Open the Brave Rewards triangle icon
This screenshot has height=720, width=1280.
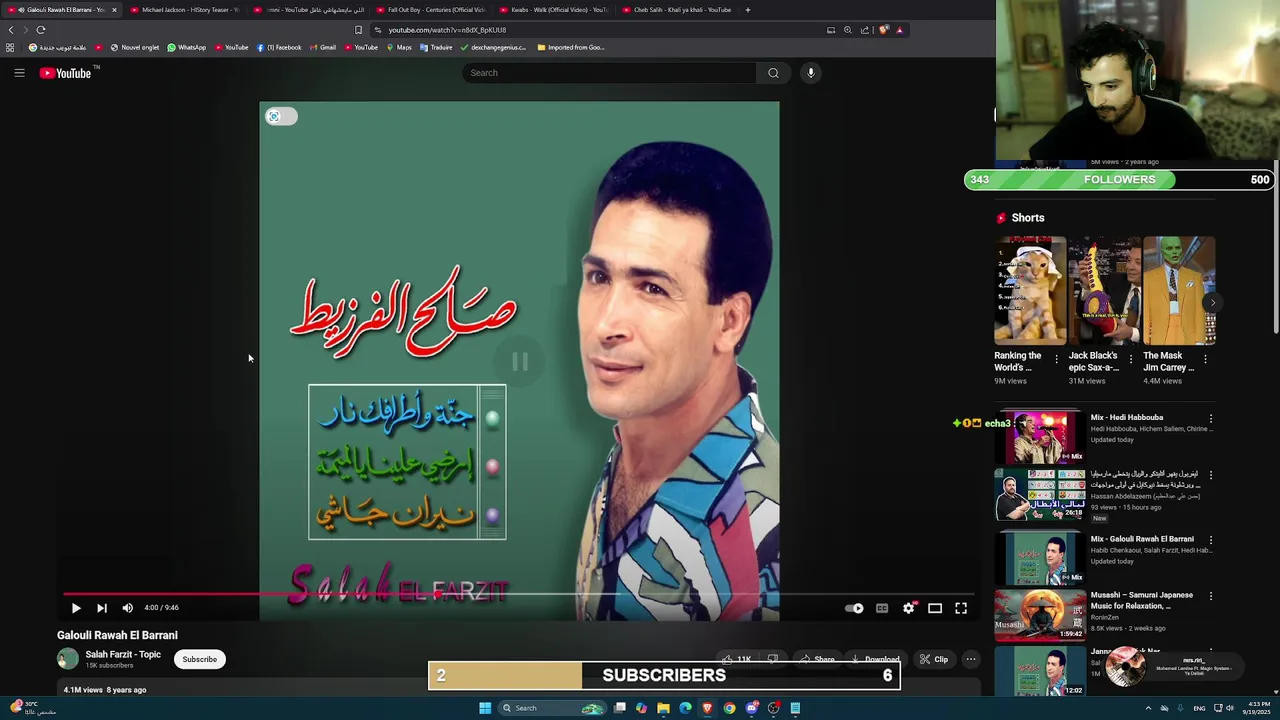899,30
